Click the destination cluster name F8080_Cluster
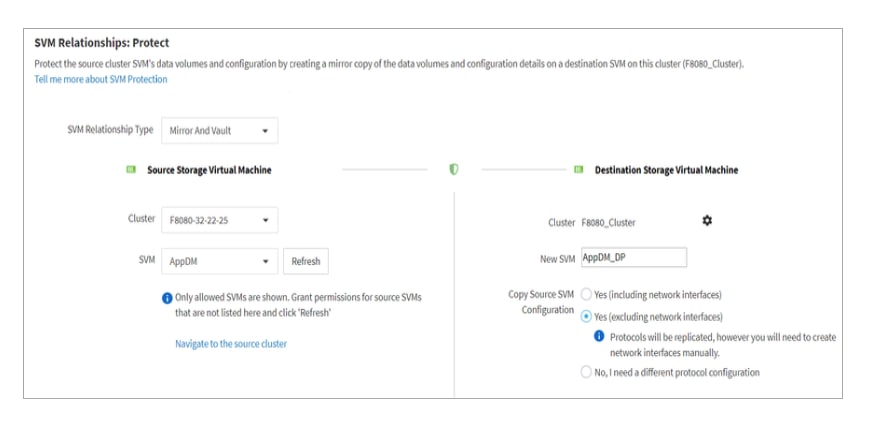Screen dimensions: 880x432 608,222
